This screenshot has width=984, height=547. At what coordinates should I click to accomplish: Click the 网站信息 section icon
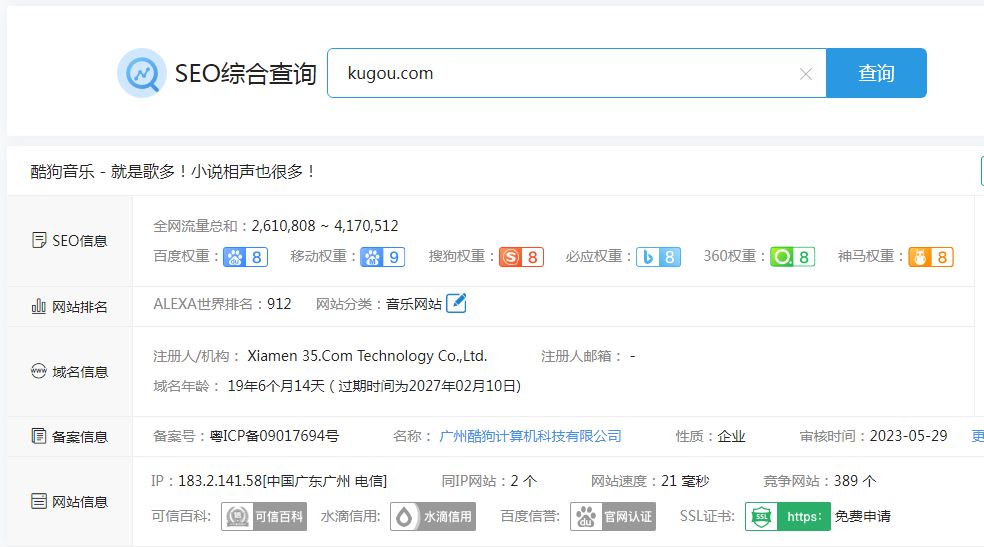[x=39, y=501]
